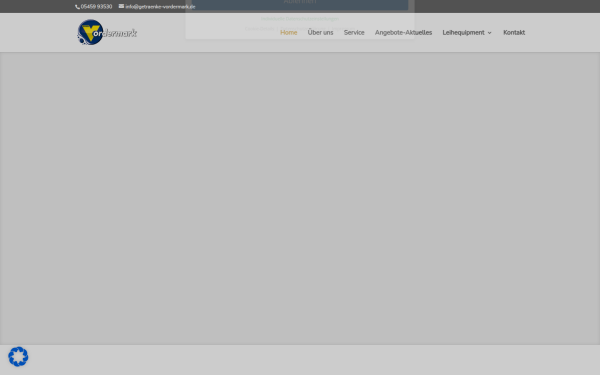The width and height of the screenshot is (600, 375).
Task: Open the Cookie-Details link
Action: pos(259,29)
